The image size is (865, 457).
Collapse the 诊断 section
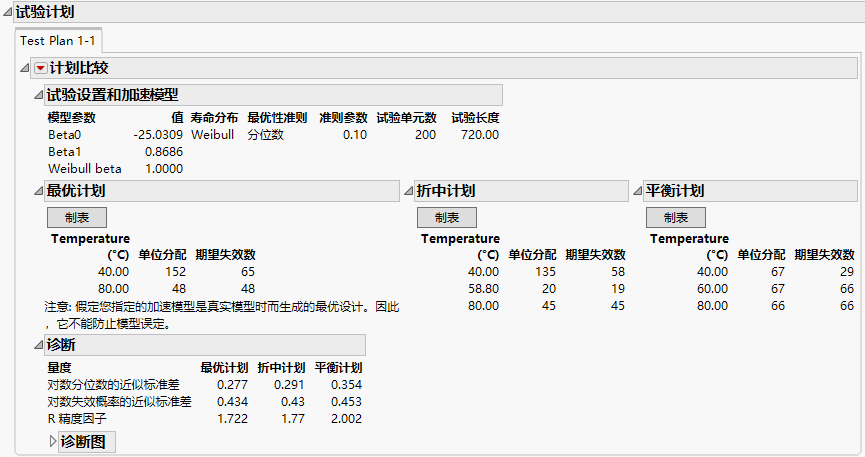click(x=38, y=345)
